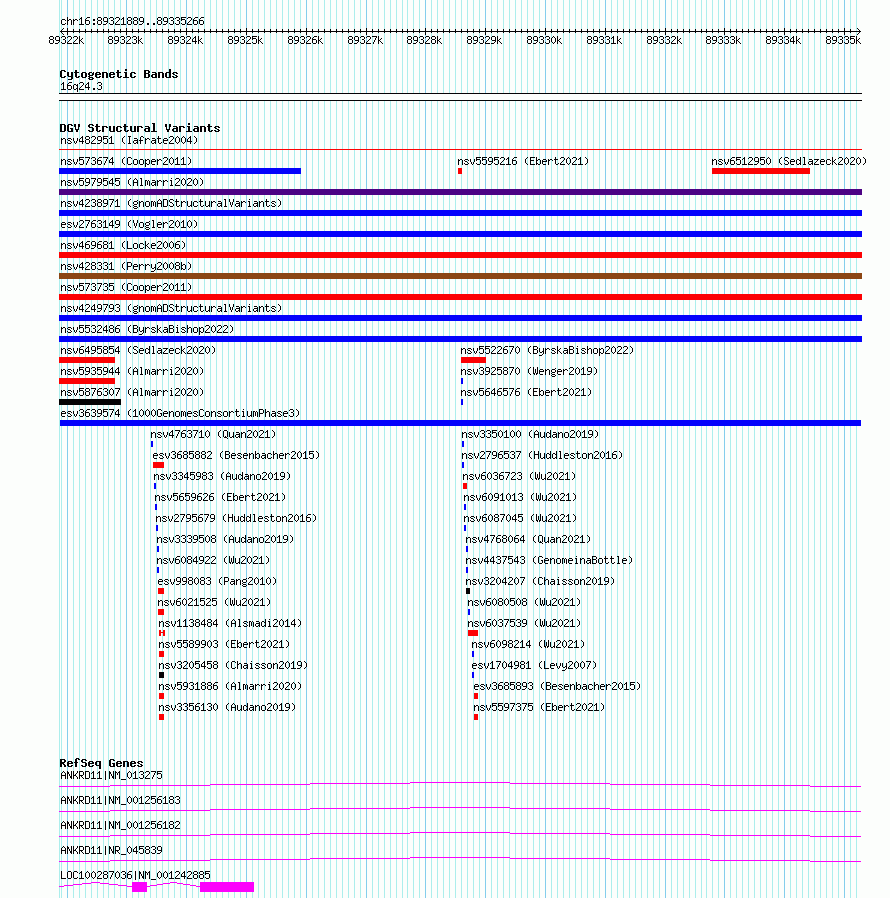Click the large magenta exon of LOC100287036
Viewport: 890px width, 898px height.
point(227,887)
